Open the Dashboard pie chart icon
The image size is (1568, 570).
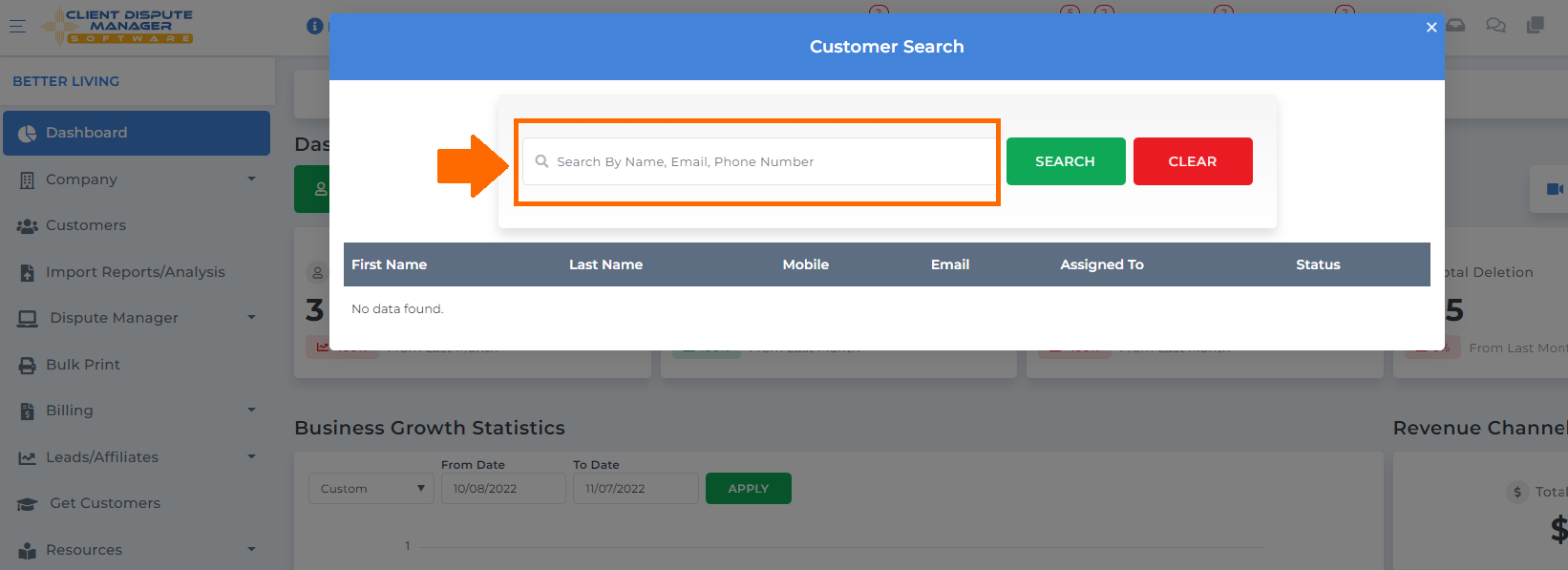28,134
